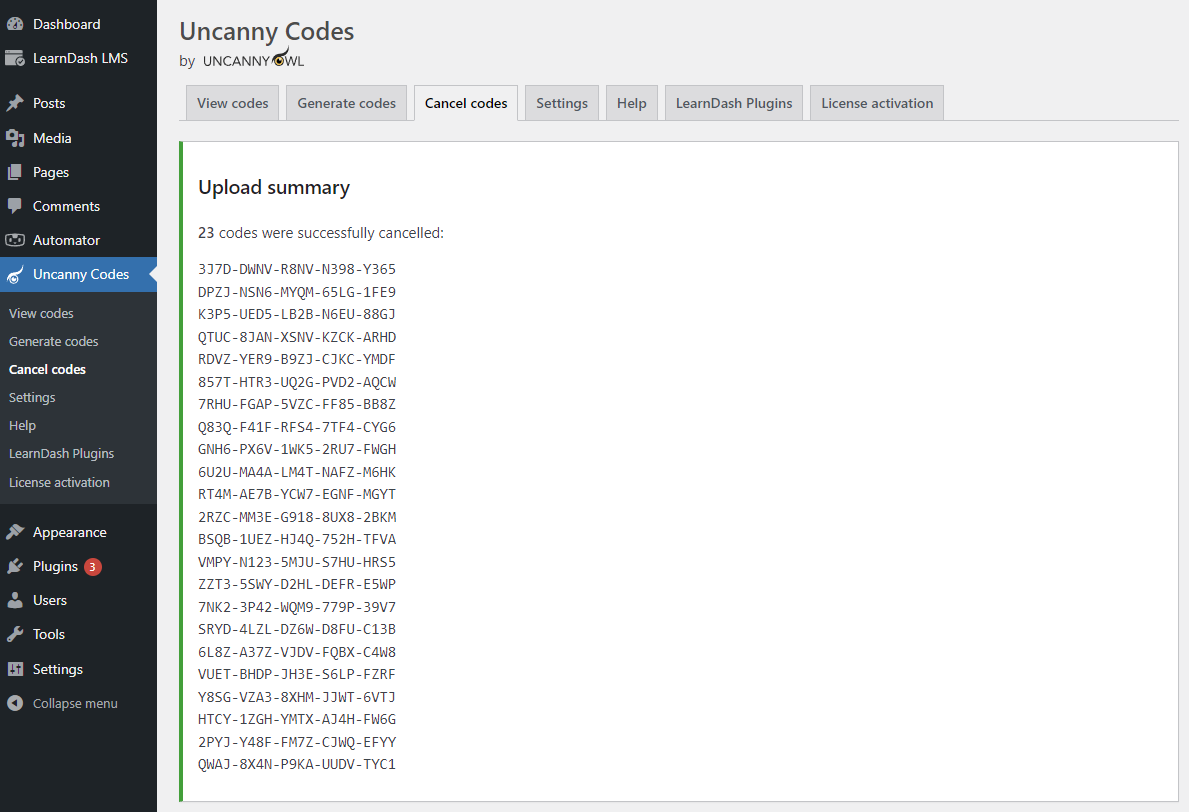
Task: Click the LearnDash LMS sidebar icon
Action: pos(15,58)
